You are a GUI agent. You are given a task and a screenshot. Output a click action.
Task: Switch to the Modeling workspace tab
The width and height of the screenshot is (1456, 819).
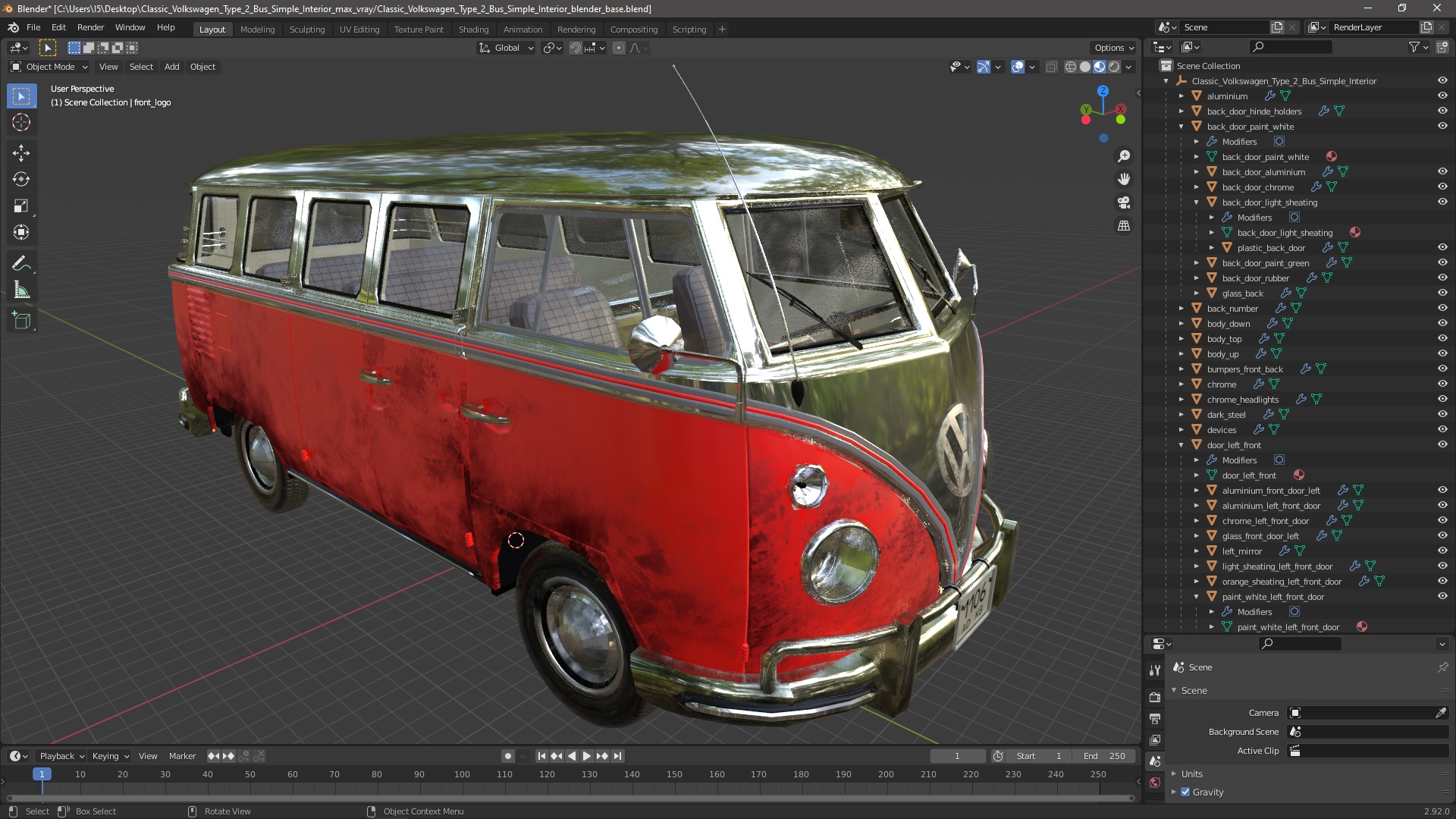click(257, 30)
